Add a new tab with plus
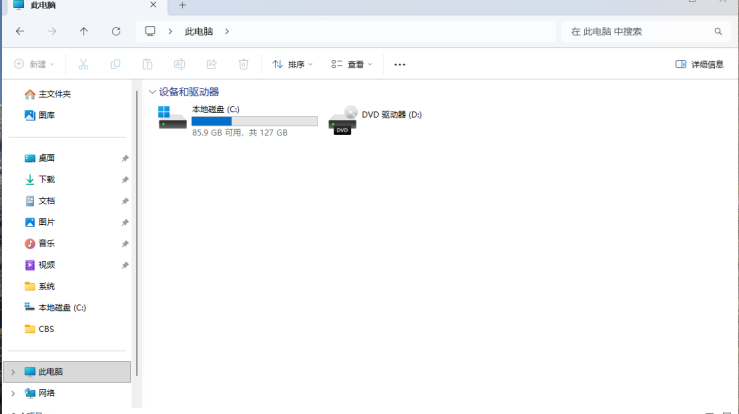Viewport: 739px width, 414px height. [182, 5]
